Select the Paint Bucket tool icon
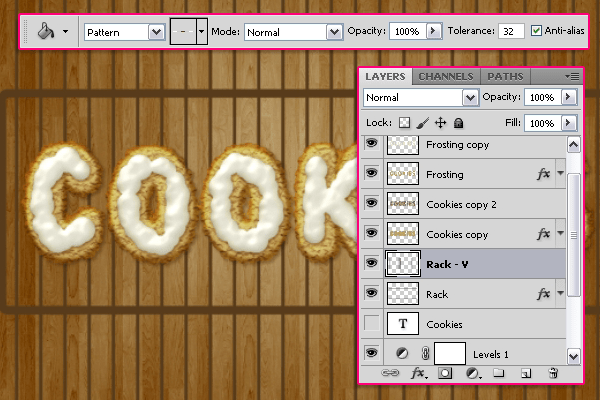The height and width of the screenshot is (400, 600). click(46, 31)
